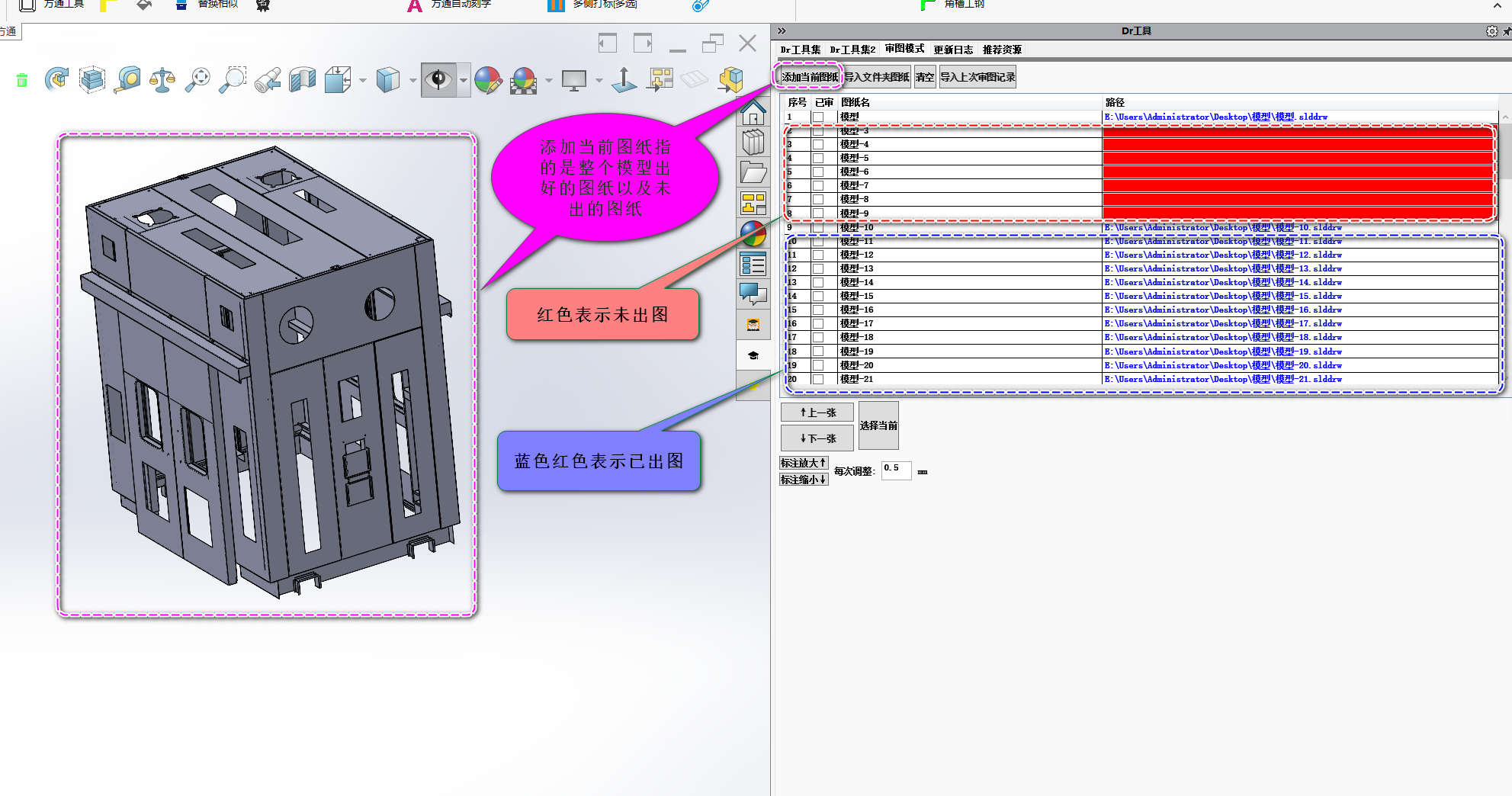1512x796 pixels.
Task: Open Edit Appearance colored sphere icon
Action: 488,79
